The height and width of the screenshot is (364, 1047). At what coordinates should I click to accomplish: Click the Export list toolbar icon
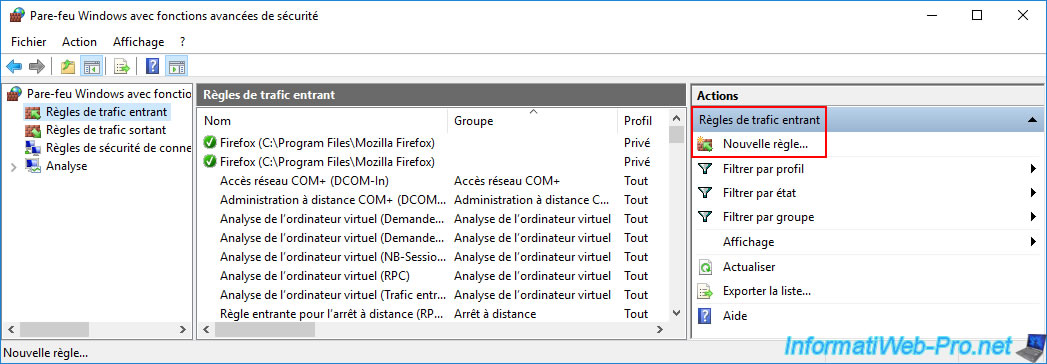[x=121, y=66]
